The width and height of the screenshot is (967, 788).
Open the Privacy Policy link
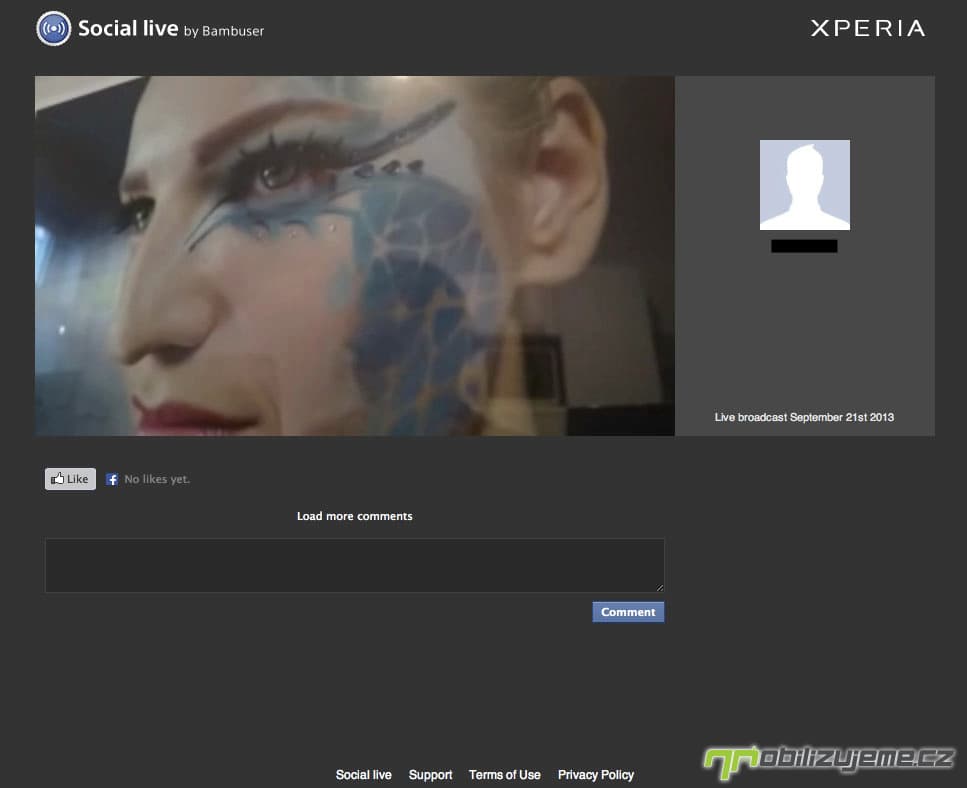point(596,774)
